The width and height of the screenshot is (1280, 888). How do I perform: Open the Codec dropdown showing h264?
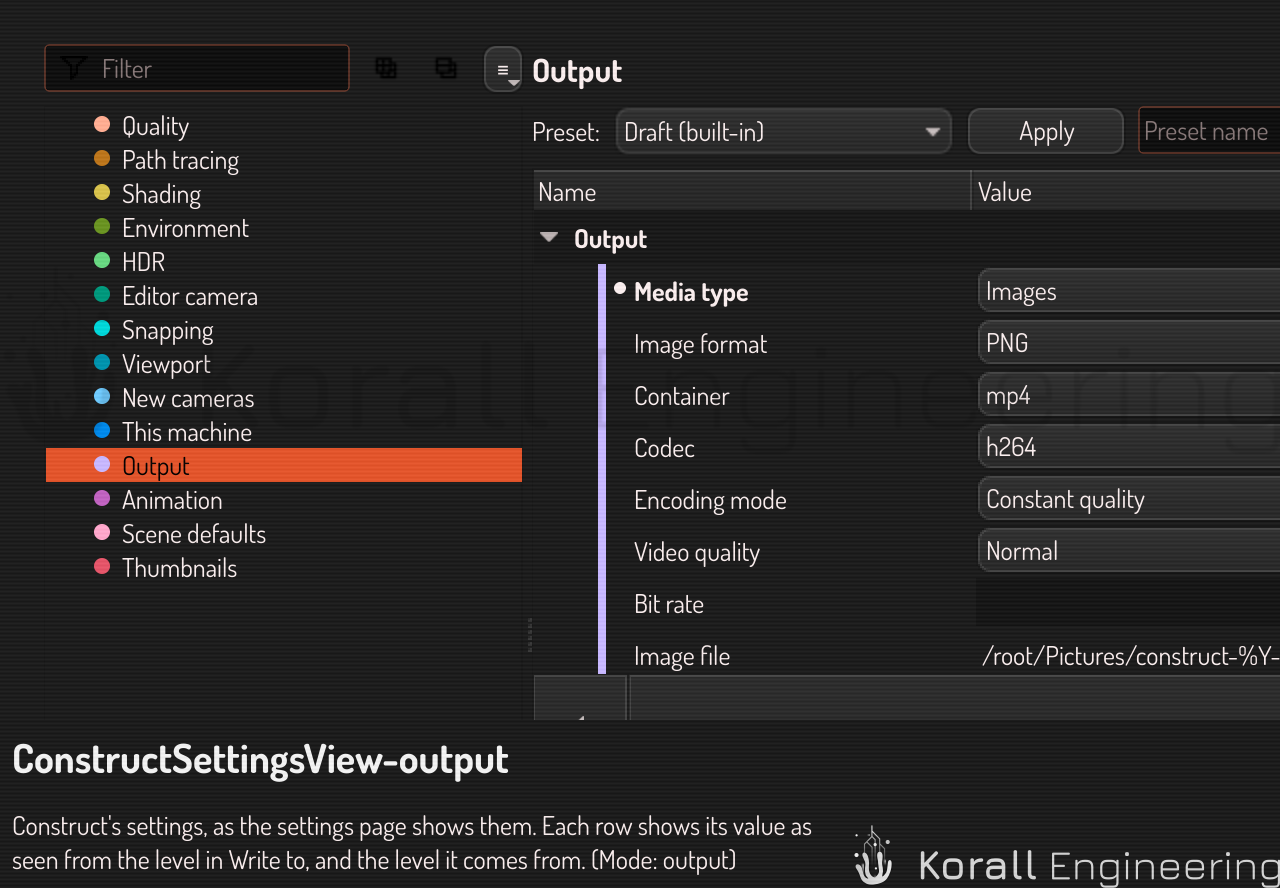(1129, 448)
